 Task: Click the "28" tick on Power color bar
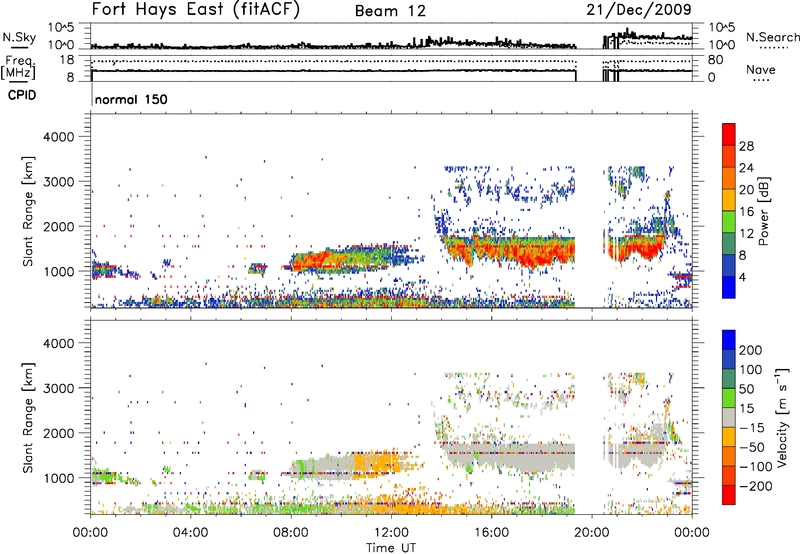(x=746, y=146)
